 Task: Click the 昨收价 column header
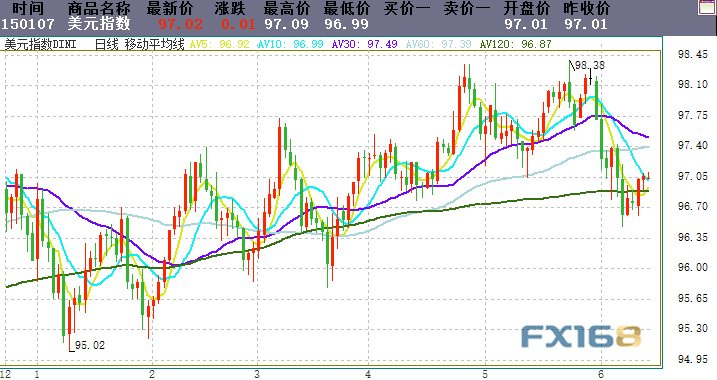pyautogui.click(x=587, y=8)
